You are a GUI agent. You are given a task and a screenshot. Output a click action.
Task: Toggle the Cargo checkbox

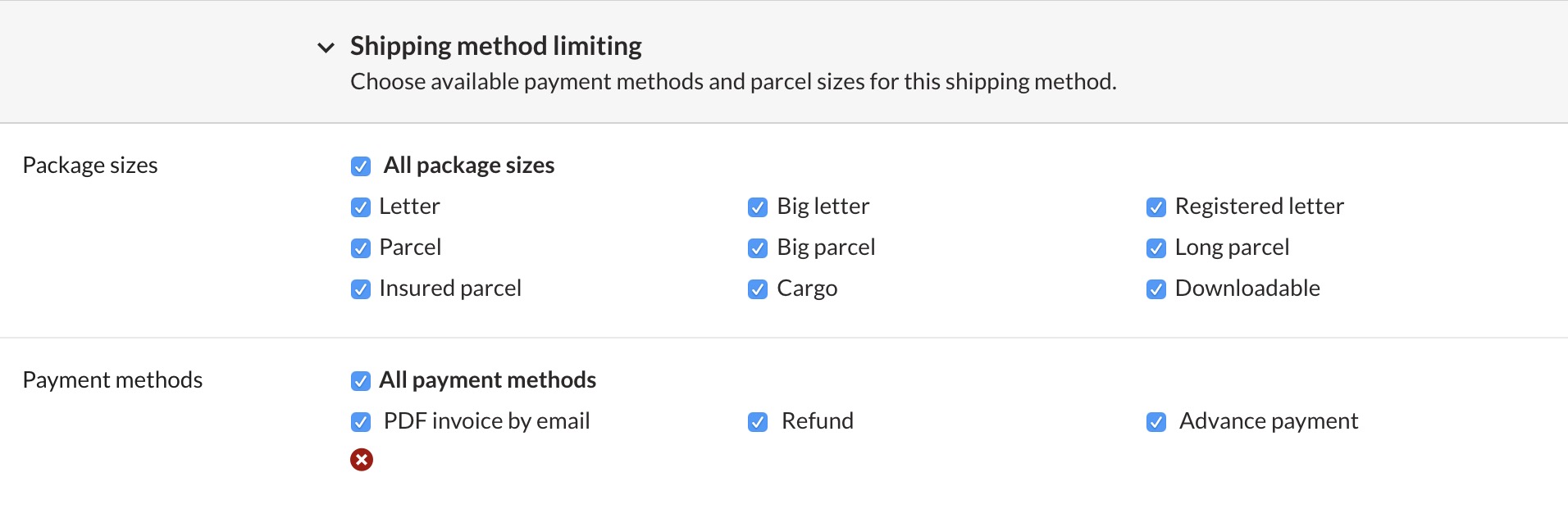click(x=758, y=289)
